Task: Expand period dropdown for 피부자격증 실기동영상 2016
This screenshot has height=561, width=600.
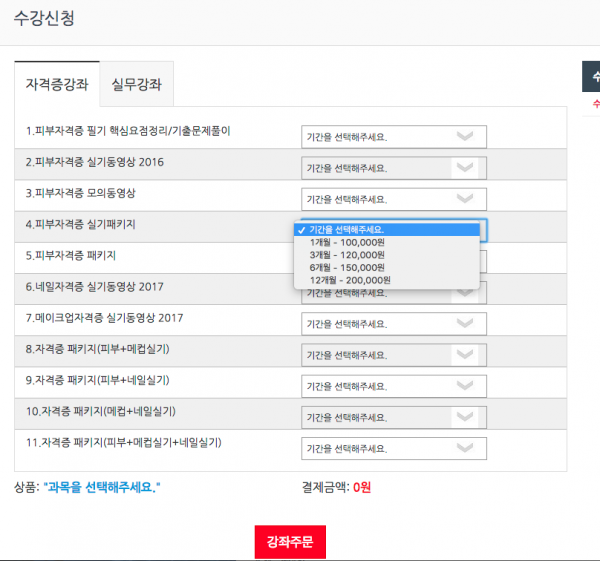Action: 393,168
